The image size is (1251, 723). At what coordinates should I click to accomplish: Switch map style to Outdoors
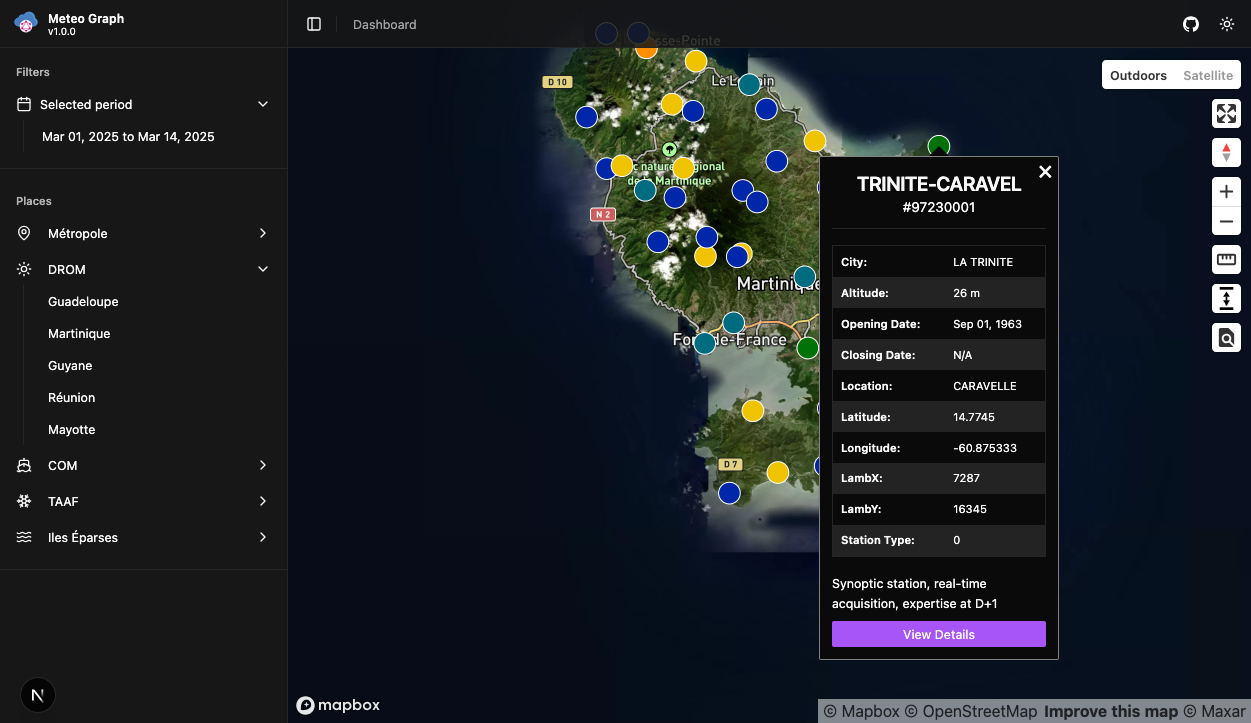pos(1138,75)
